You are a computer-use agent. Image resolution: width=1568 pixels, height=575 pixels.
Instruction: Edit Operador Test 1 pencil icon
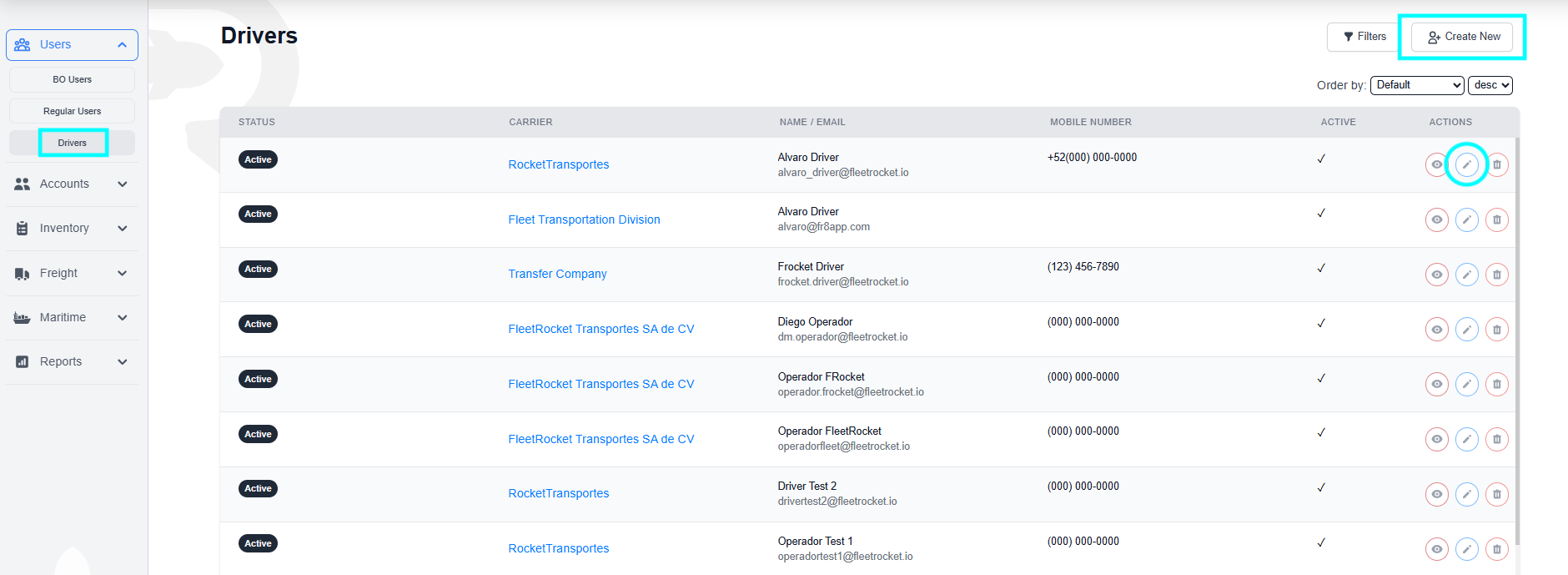pos(1466,549)
